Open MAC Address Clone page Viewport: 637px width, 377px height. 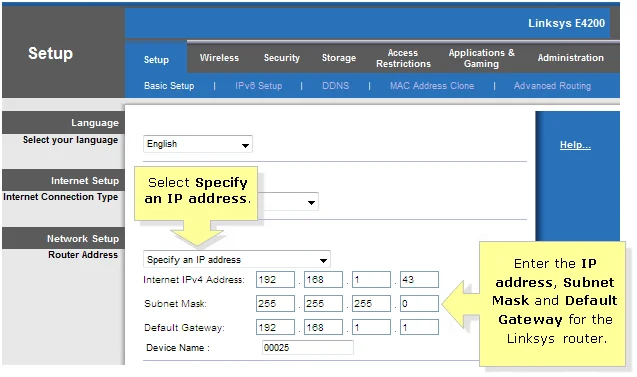pos(432,86)
